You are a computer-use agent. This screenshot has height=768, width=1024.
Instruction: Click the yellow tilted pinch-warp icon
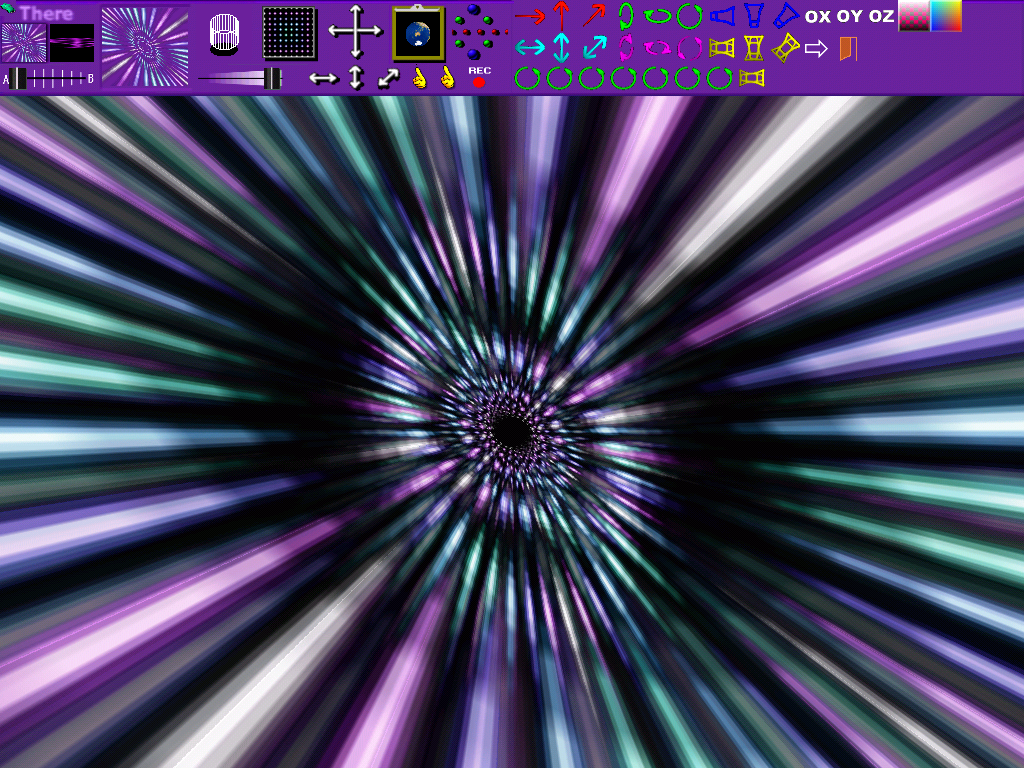tap(786, 48)
